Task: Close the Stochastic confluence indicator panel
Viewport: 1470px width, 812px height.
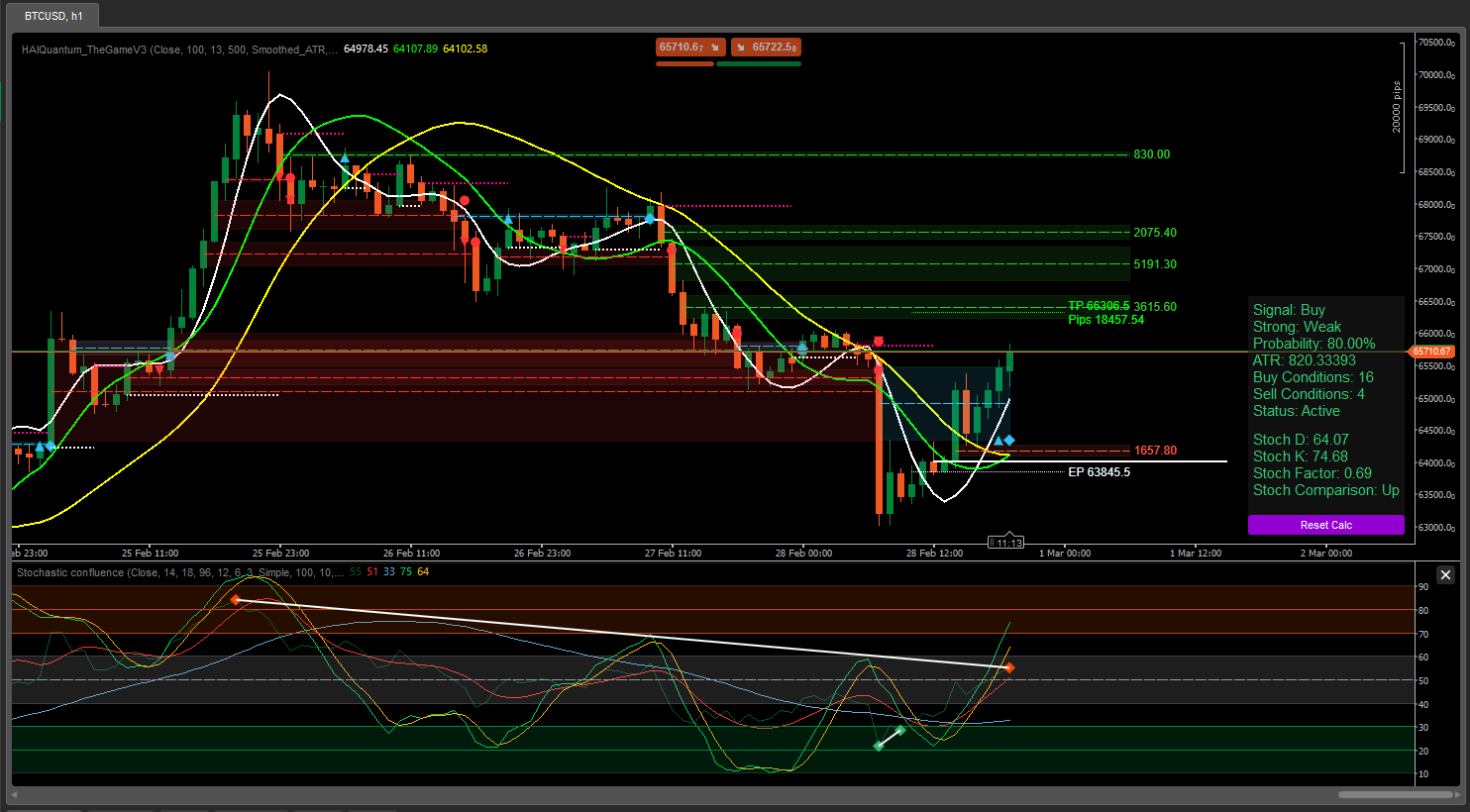Action: pos(1445,575)
